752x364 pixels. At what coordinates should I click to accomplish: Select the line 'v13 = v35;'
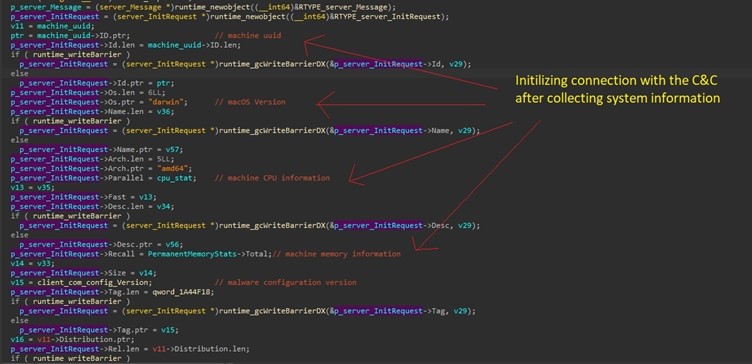[x=32, y=188]
